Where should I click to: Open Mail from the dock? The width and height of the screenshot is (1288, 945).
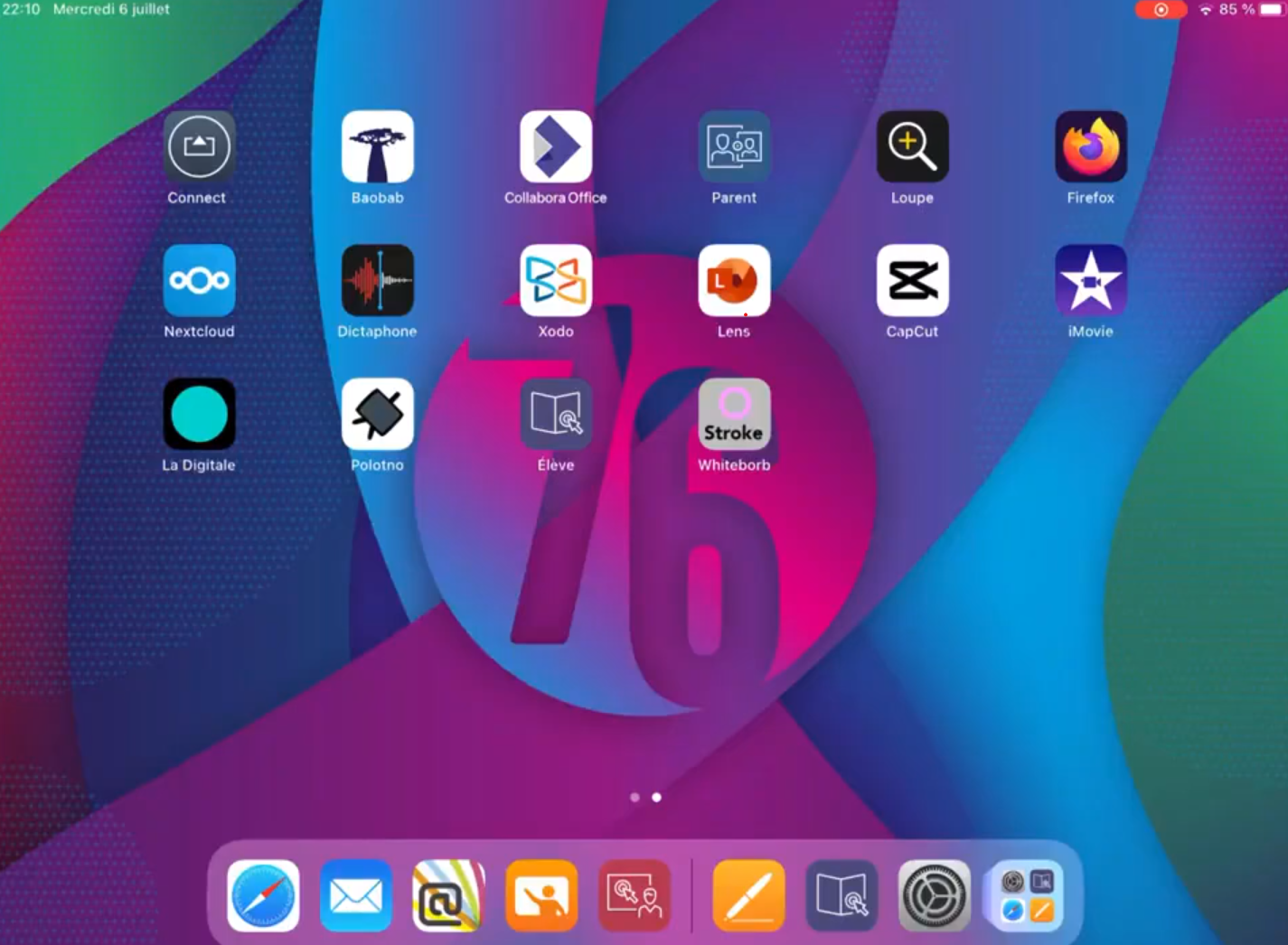pyautogui.click(x=355, y=895)
